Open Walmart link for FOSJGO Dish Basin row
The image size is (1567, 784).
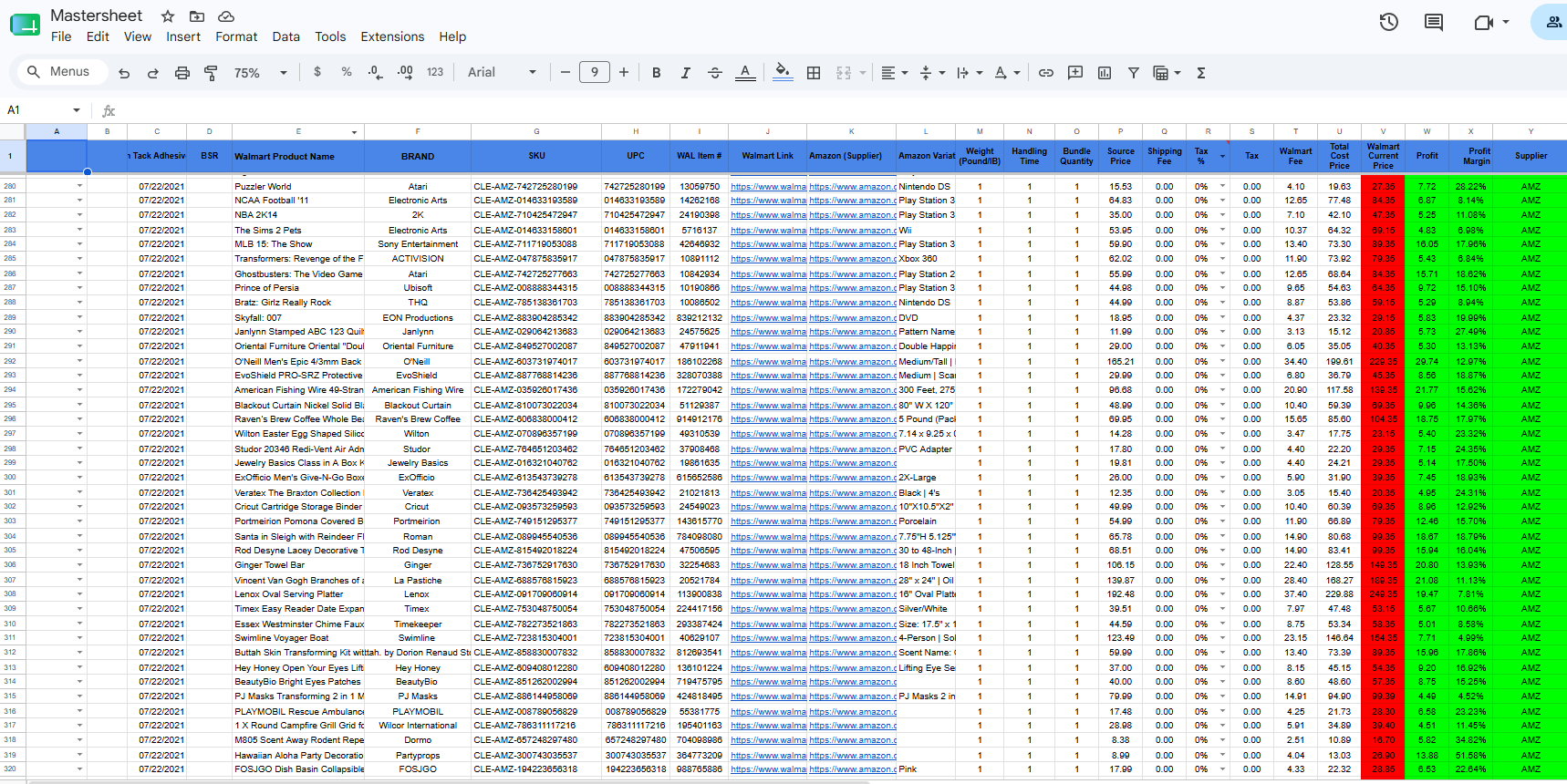[x=768, y=769]
